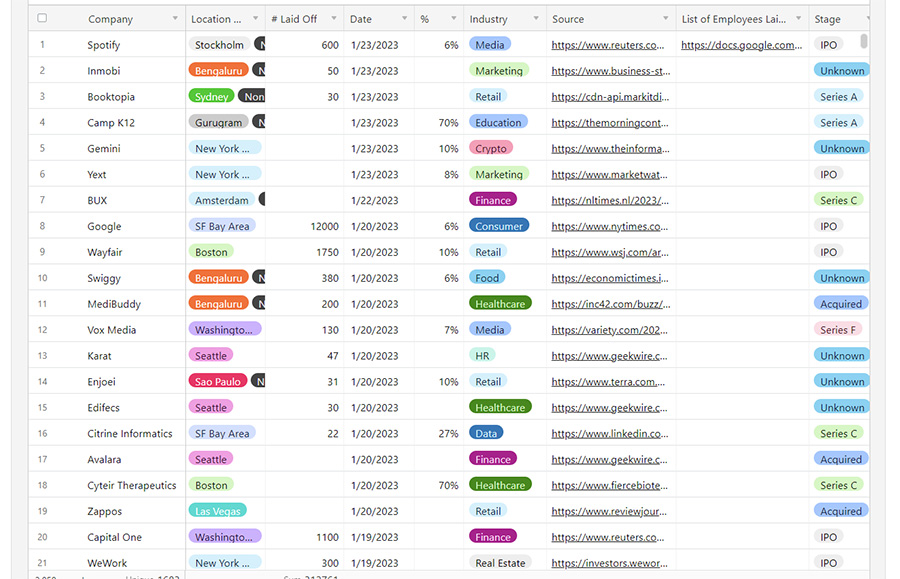Viewport: 900px width, 579px height.
Task: Click the Acquired stage tag for MediBuddy
Action: 841,304
